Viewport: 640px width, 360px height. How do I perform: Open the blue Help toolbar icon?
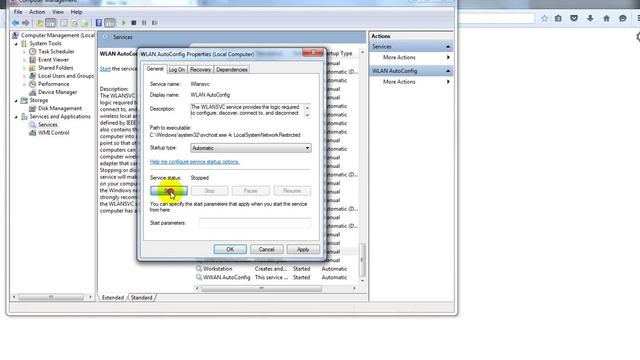click(99, 23)
